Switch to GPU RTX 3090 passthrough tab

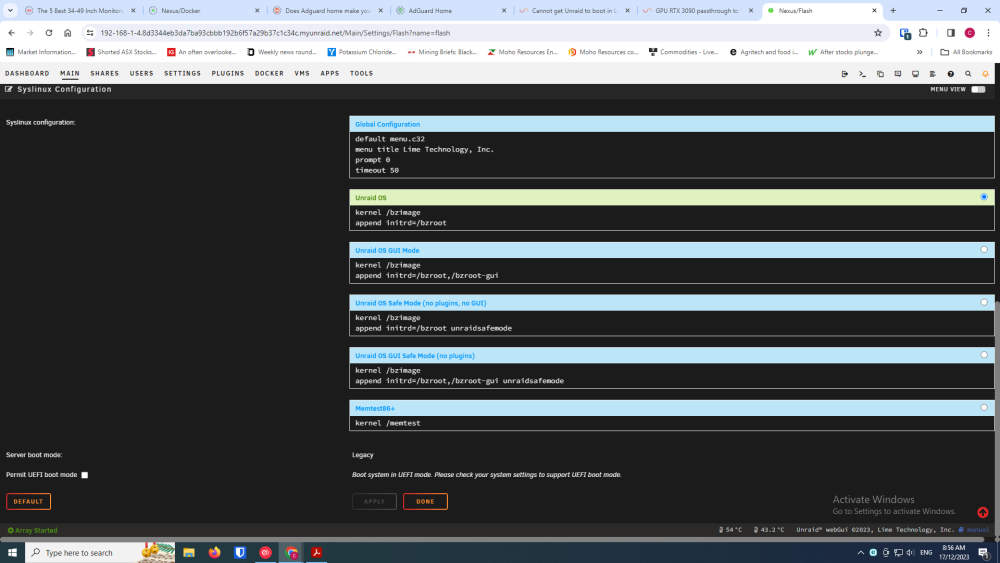[x=699, y=11]
